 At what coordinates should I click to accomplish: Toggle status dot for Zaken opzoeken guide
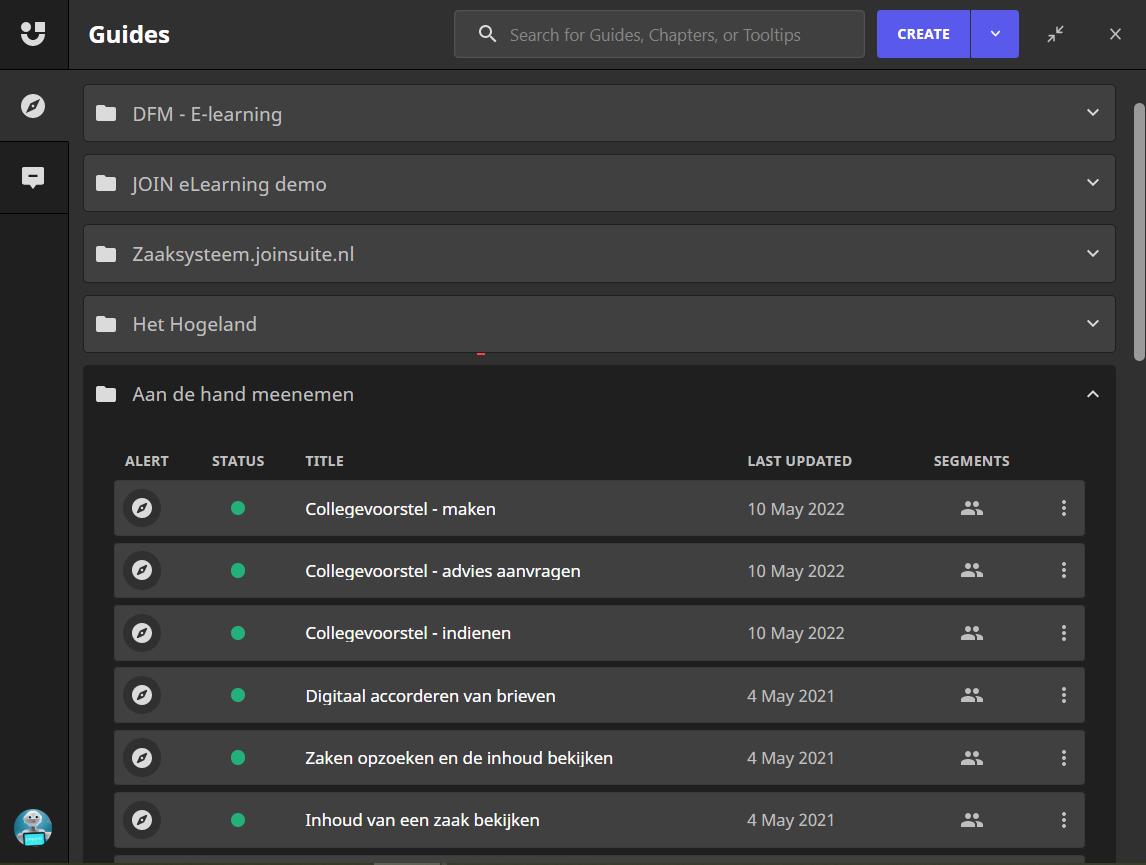click(238, 758)
